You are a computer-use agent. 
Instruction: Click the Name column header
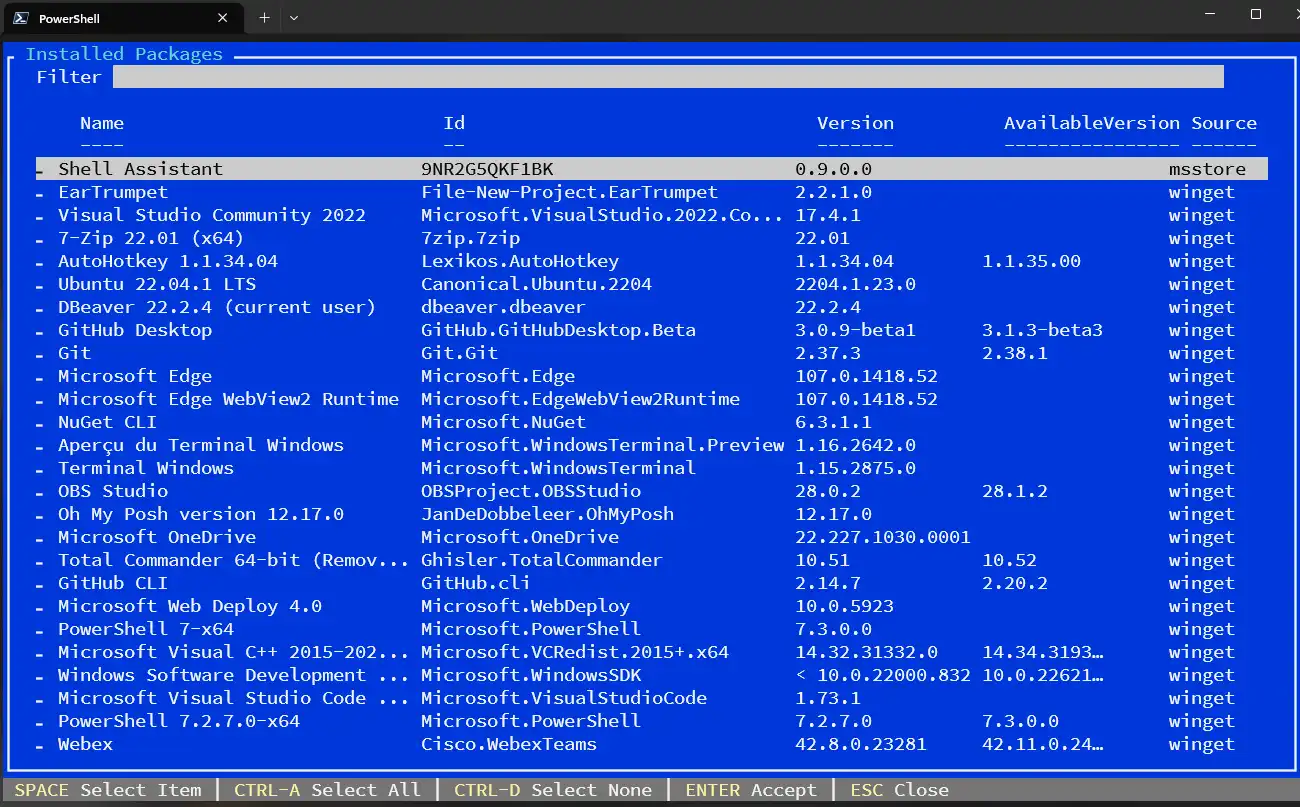coord(102,123)
